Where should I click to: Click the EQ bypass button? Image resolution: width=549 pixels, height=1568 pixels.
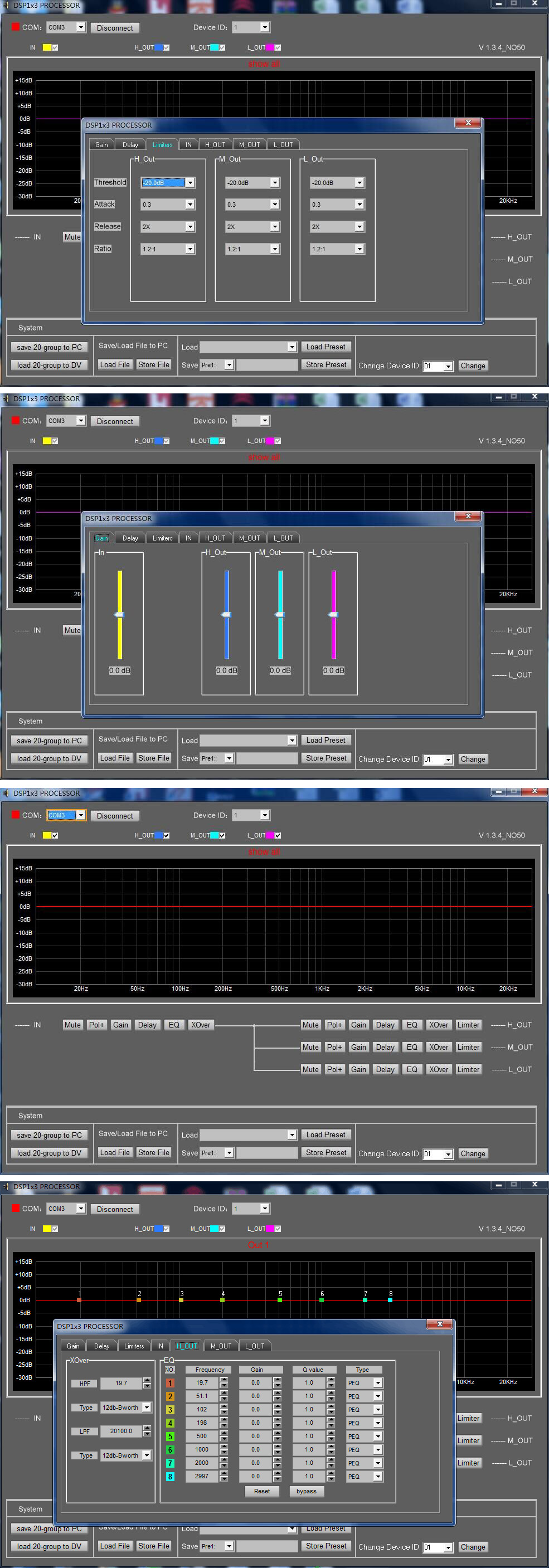click(x=306, y=1491)
